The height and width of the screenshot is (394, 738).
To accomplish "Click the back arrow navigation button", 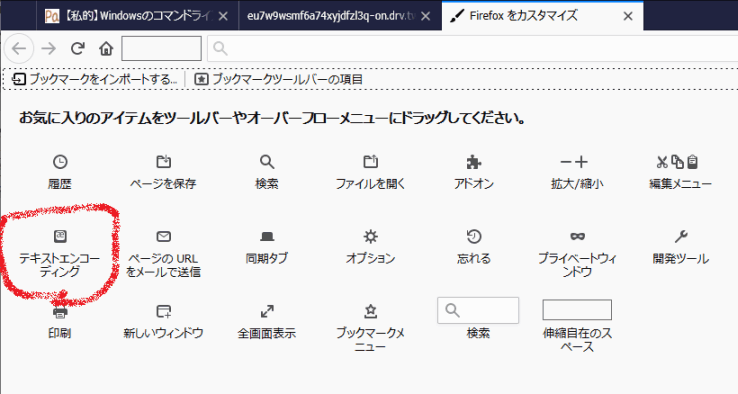I will pyautogui.click(x=19, y=48).
